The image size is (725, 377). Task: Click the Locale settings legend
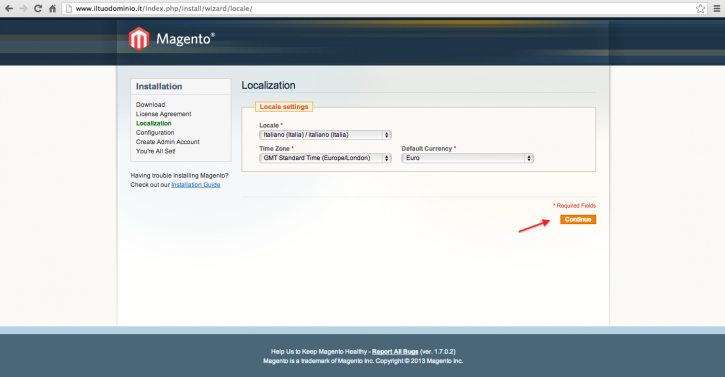[284, 107]
